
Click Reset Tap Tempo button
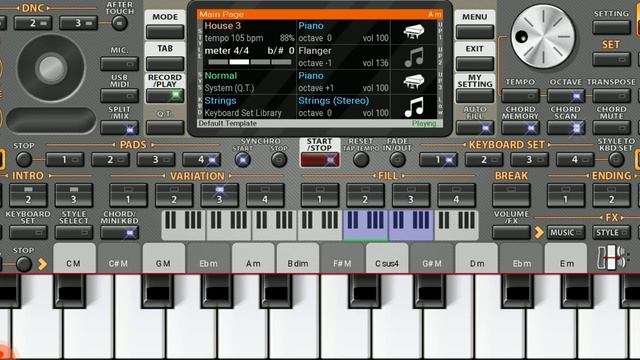click(361, 160)
